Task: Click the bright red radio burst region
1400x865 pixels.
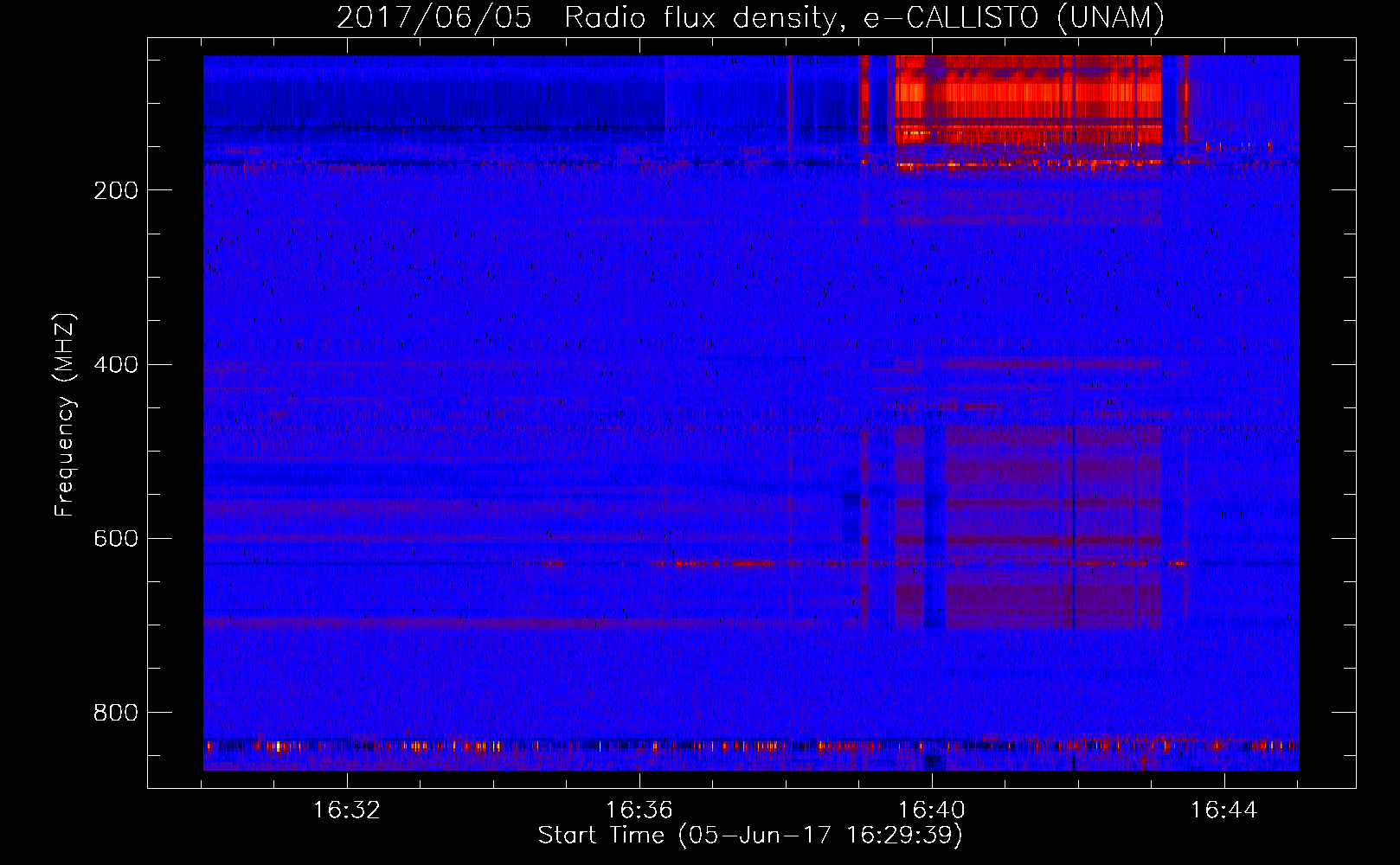Action: tap(1028, 99)
